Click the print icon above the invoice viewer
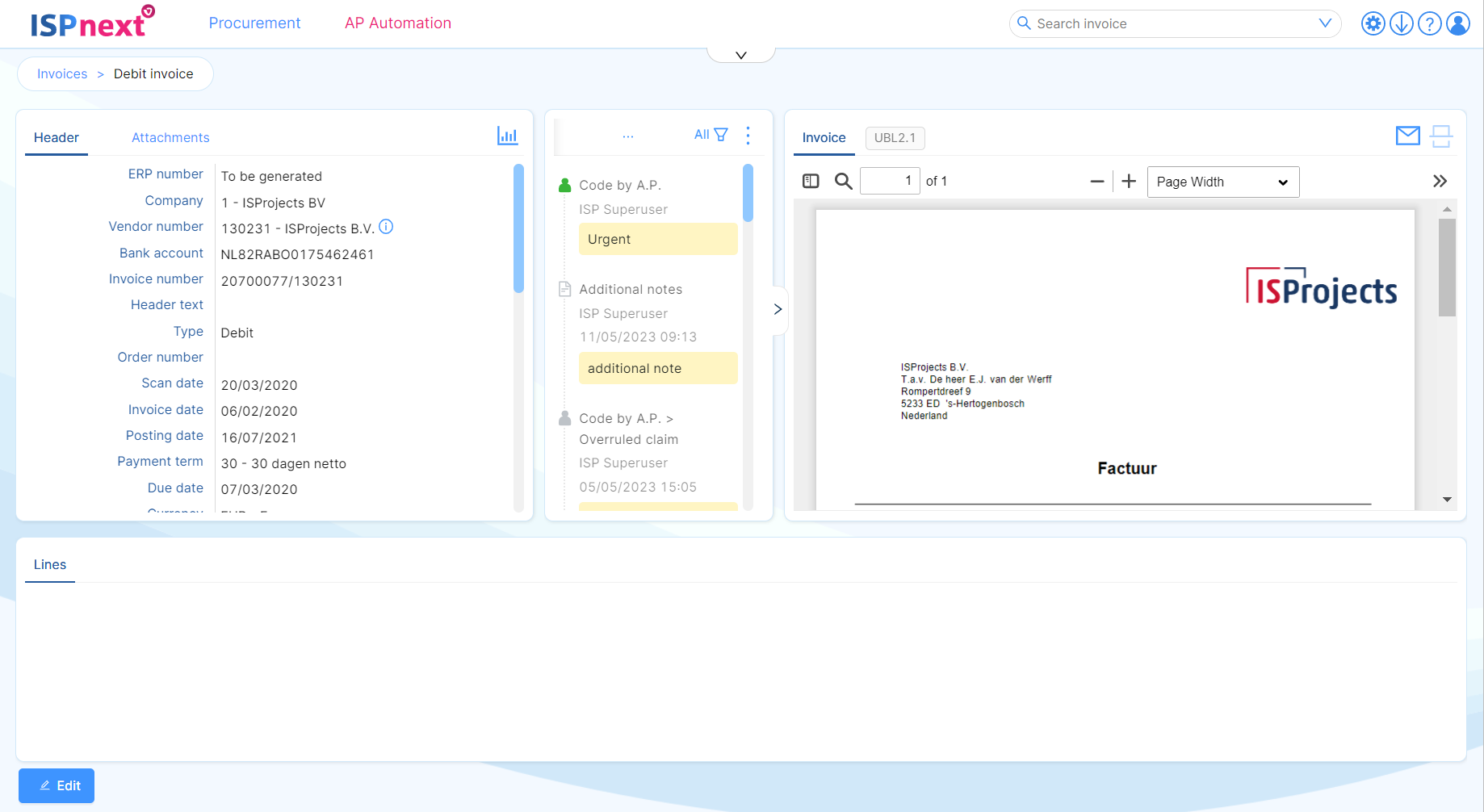Image resolution: width=1484 pixels, height=812 pixels. pyautogui.click(x=1441, y=136)
